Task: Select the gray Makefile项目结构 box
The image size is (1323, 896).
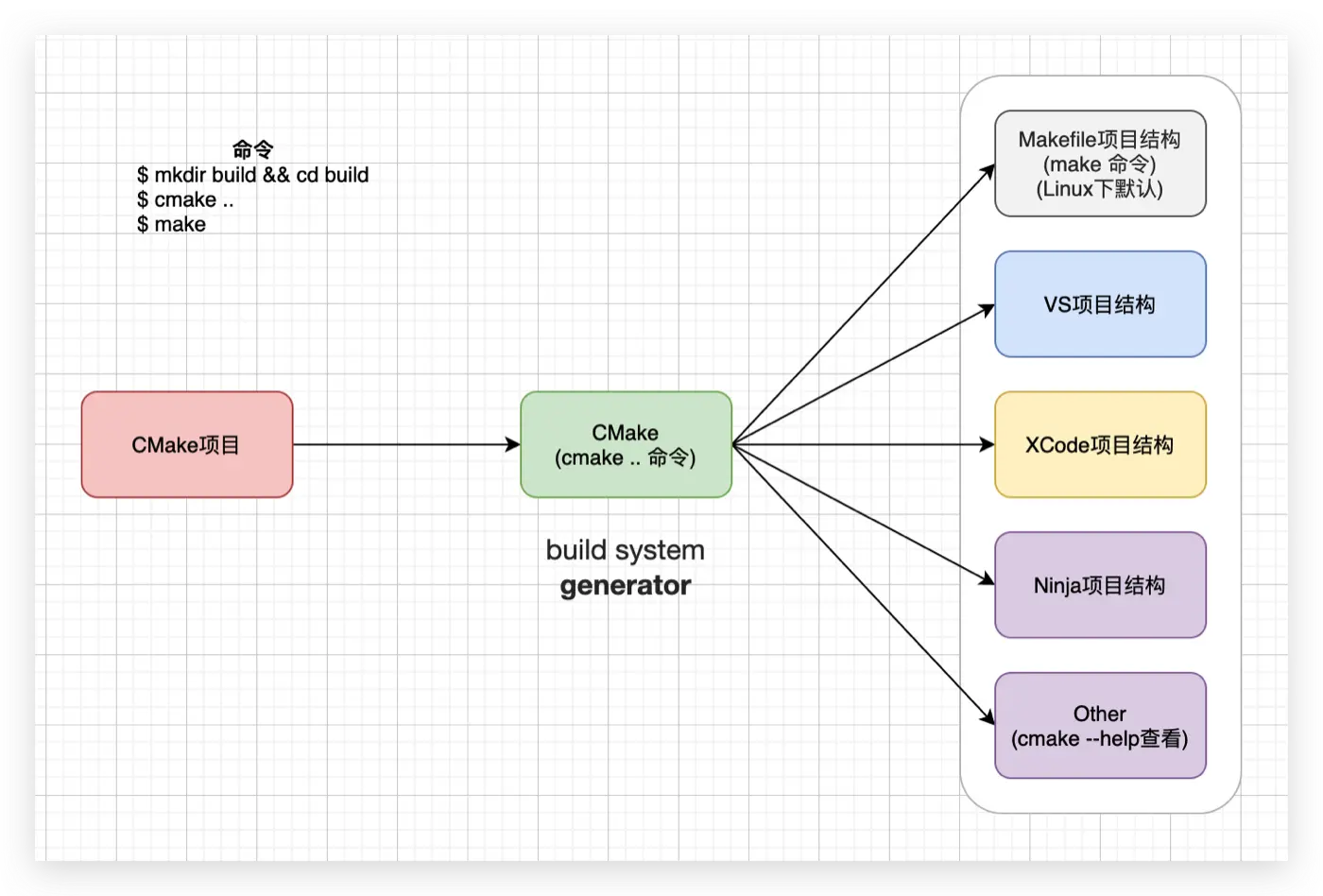Action: pos(1100,164)
